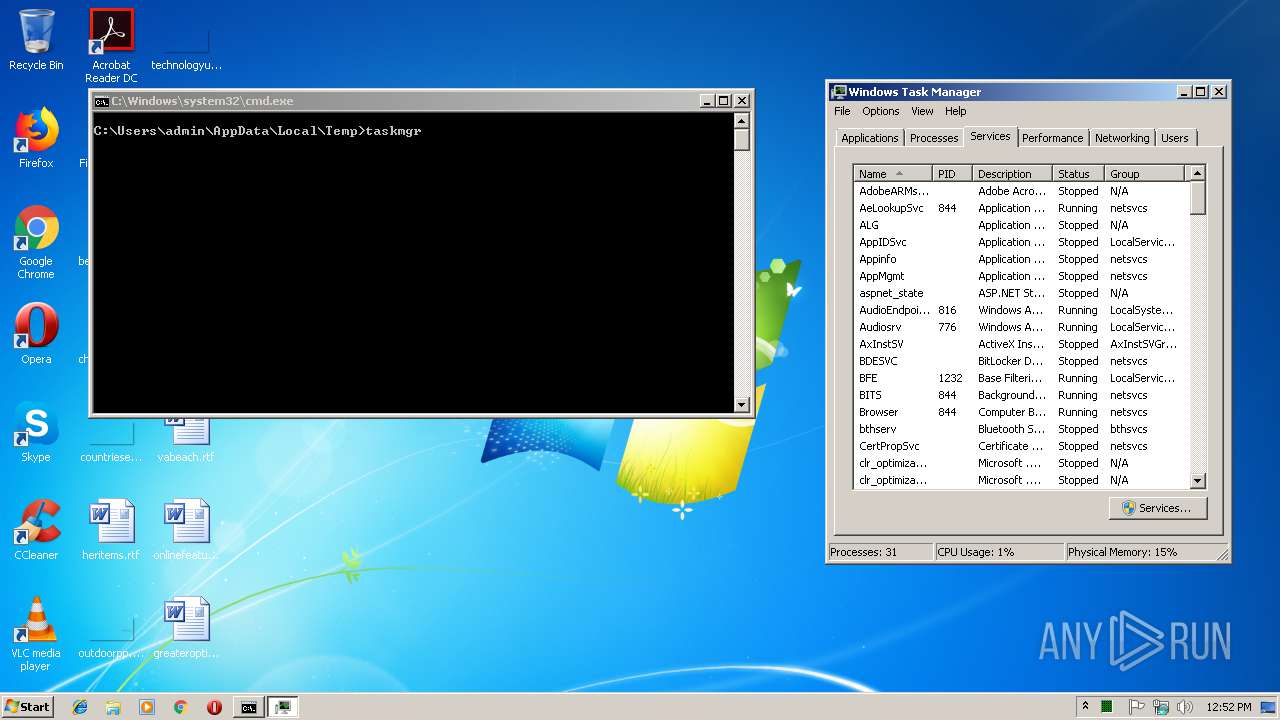The width and height of the screenshot is (1280, 720).
Task: Select the AdobeARMs... service row
Action: (x=1021, y=191)
